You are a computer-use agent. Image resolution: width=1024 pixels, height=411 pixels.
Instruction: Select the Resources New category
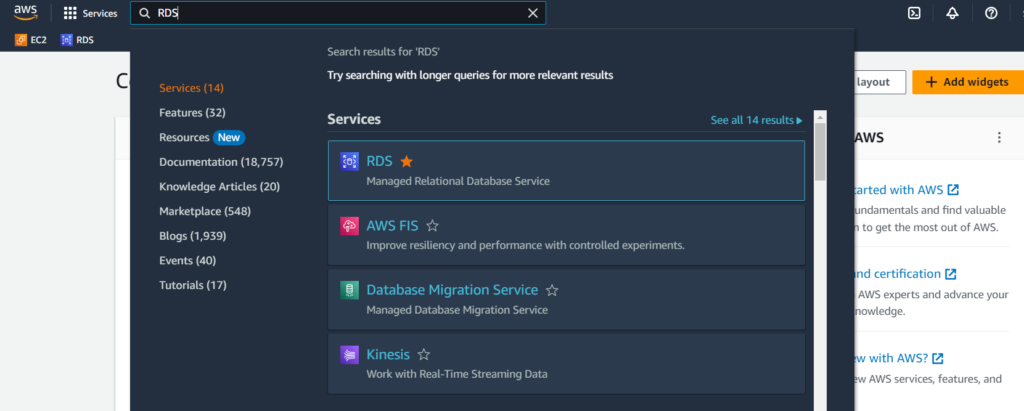click(202, 137)
